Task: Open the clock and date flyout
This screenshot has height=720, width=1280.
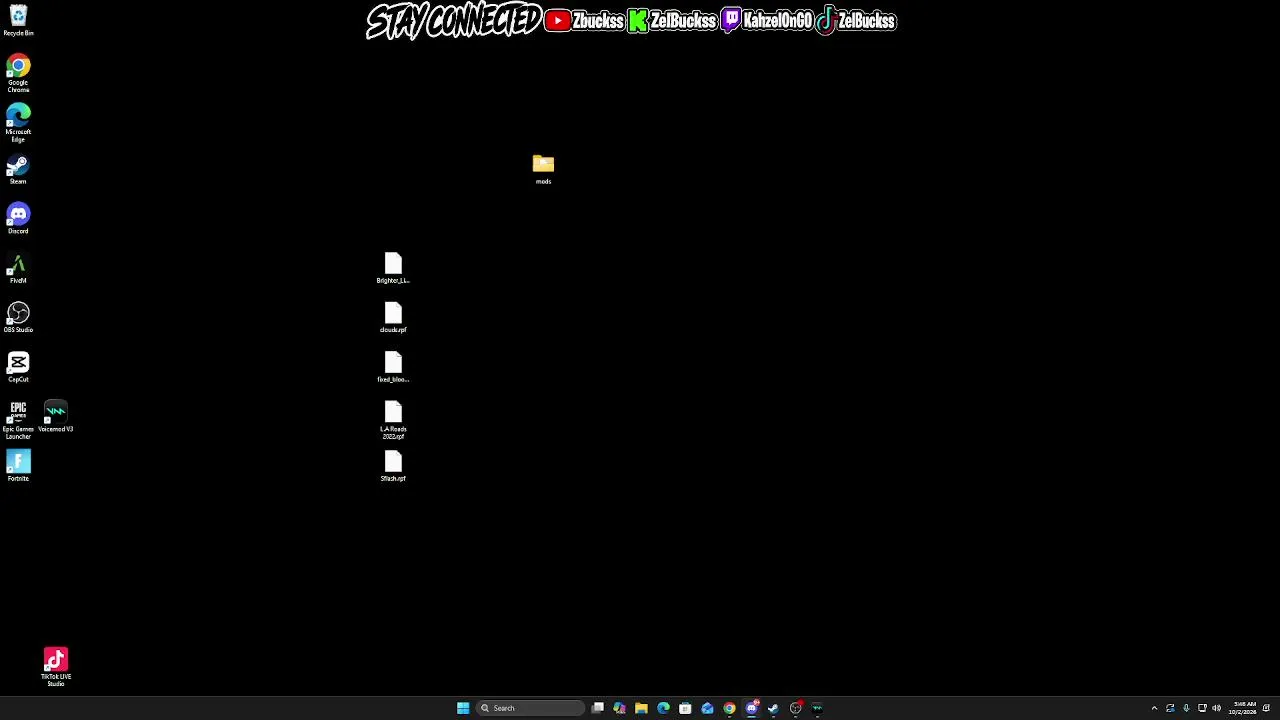Action: [1244, 708]
